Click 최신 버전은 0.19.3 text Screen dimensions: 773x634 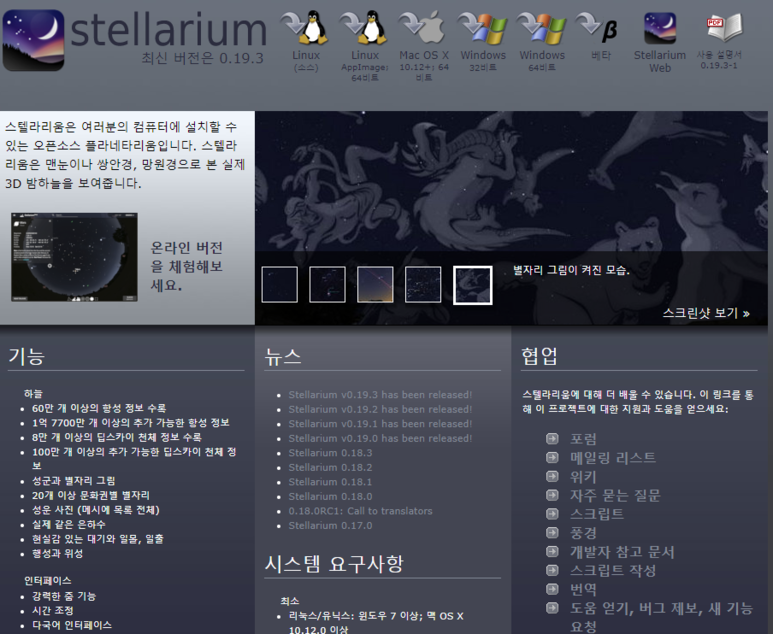click(203, 58)
